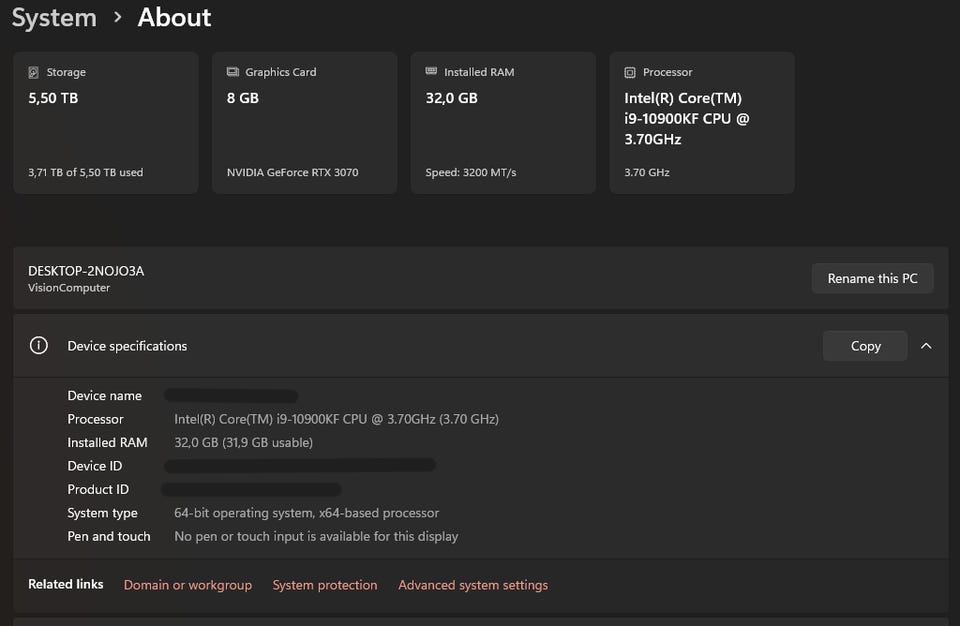Click the '3.70 GHz' text in Processor card
The width and height of the screenshot is (960, 626).
click(x=647, y=173)
